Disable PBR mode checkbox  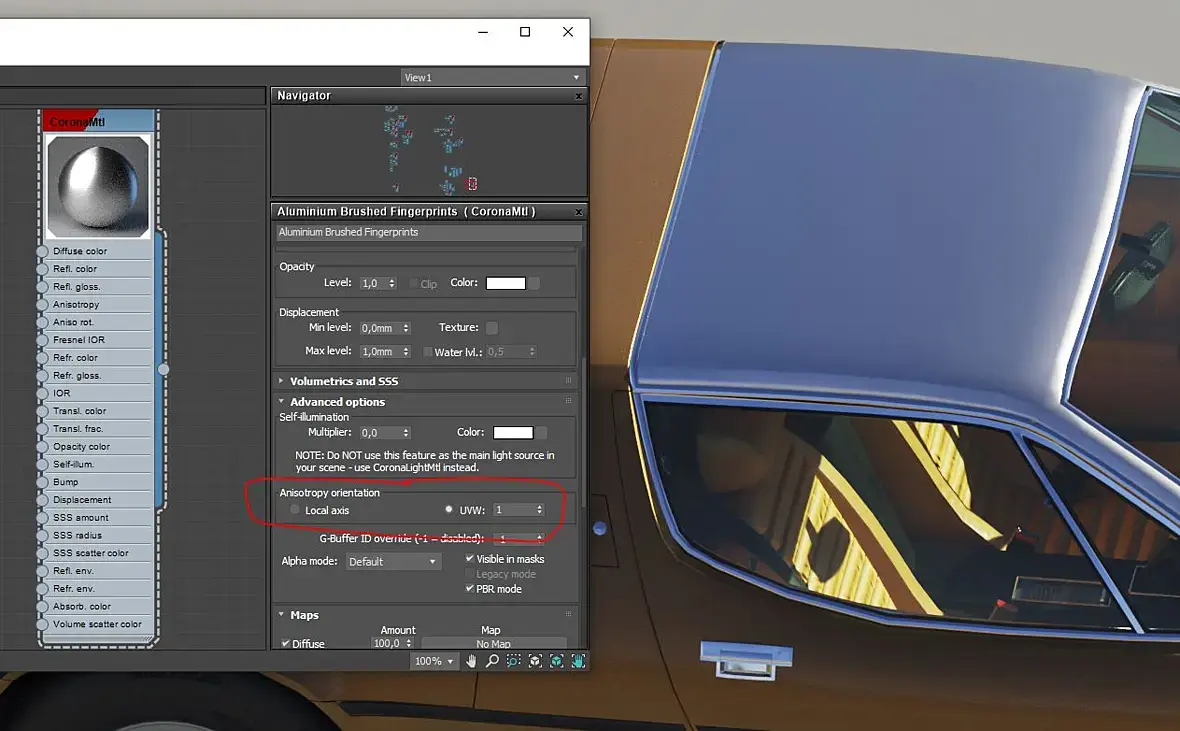pyautogui.click(x=470, y=589)
